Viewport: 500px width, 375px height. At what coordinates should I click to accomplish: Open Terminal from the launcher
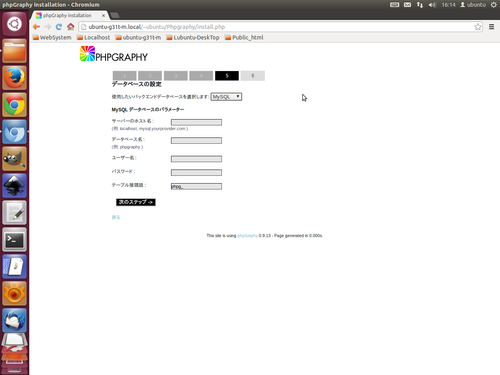pyautogui.click(x=14, y=240)
